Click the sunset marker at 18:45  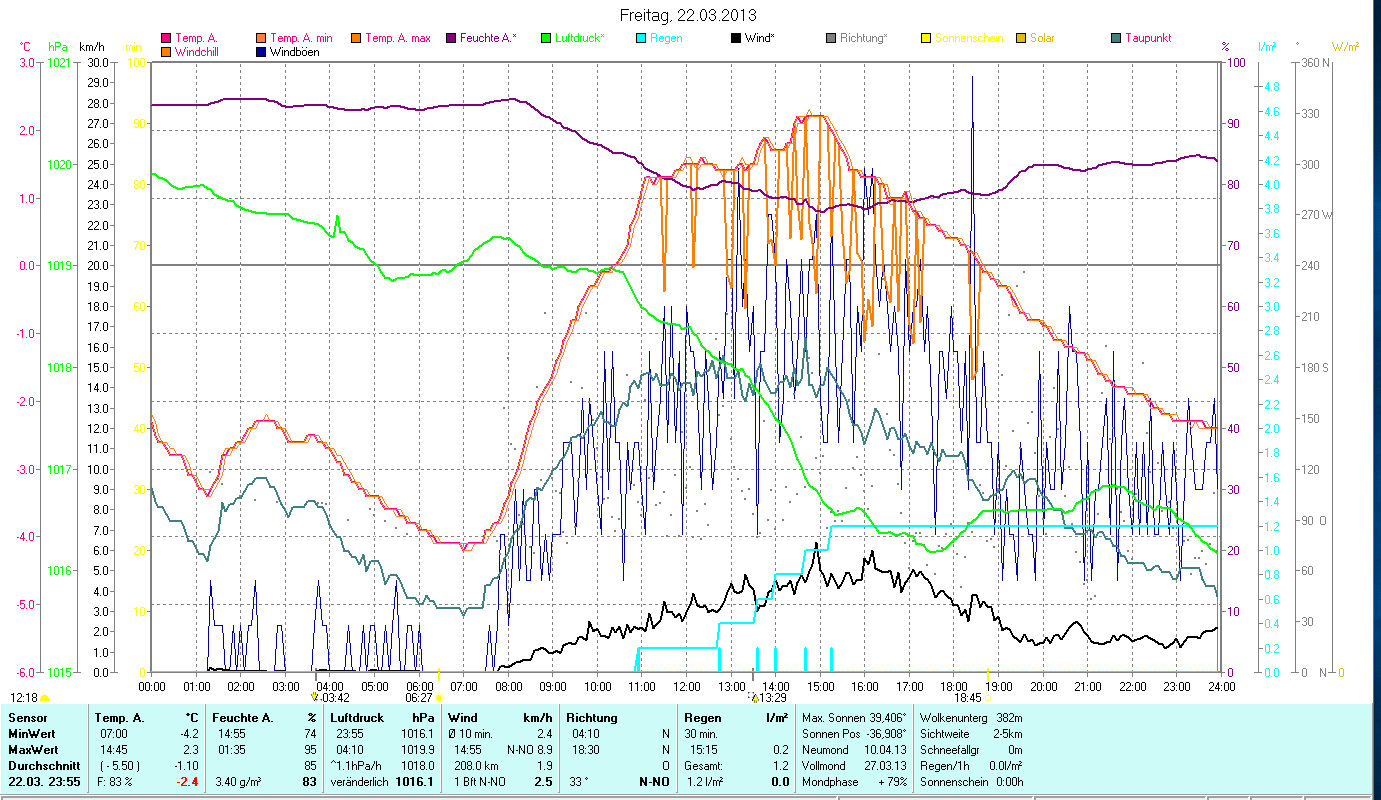pyautogui.click(x=988, y=698)
